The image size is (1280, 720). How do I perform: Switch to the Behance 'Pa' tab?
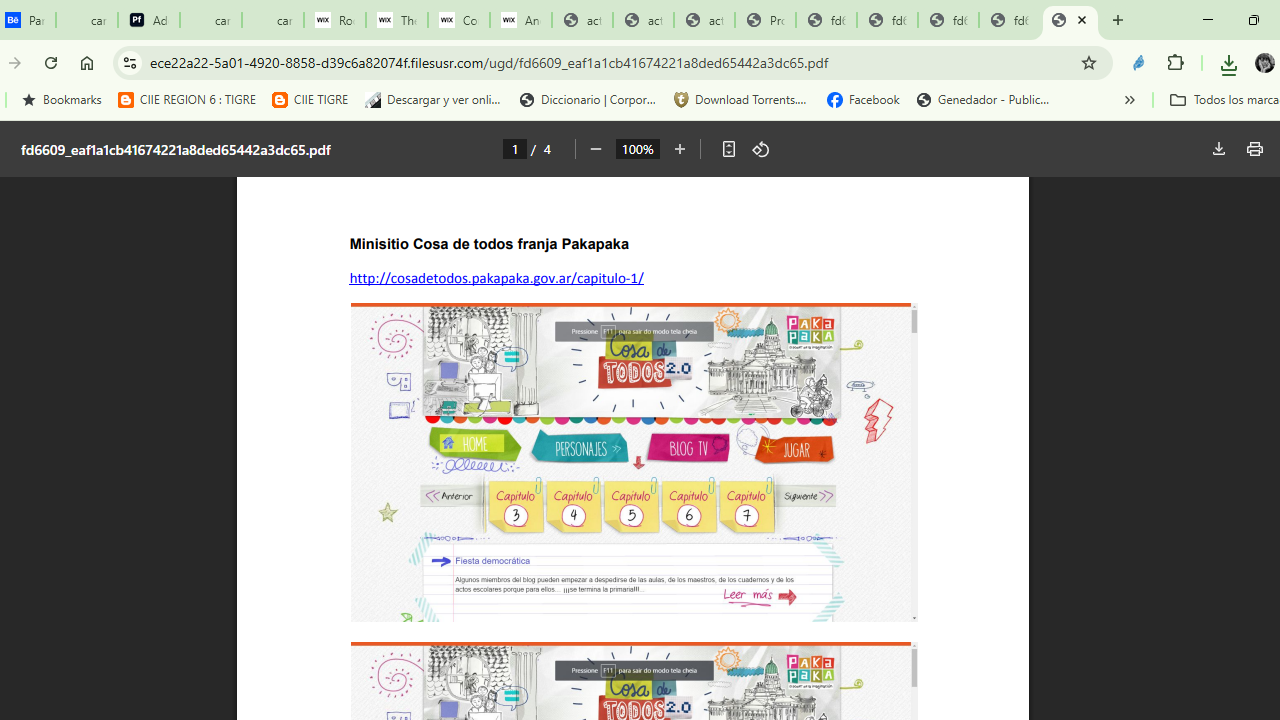pos(26,20)
